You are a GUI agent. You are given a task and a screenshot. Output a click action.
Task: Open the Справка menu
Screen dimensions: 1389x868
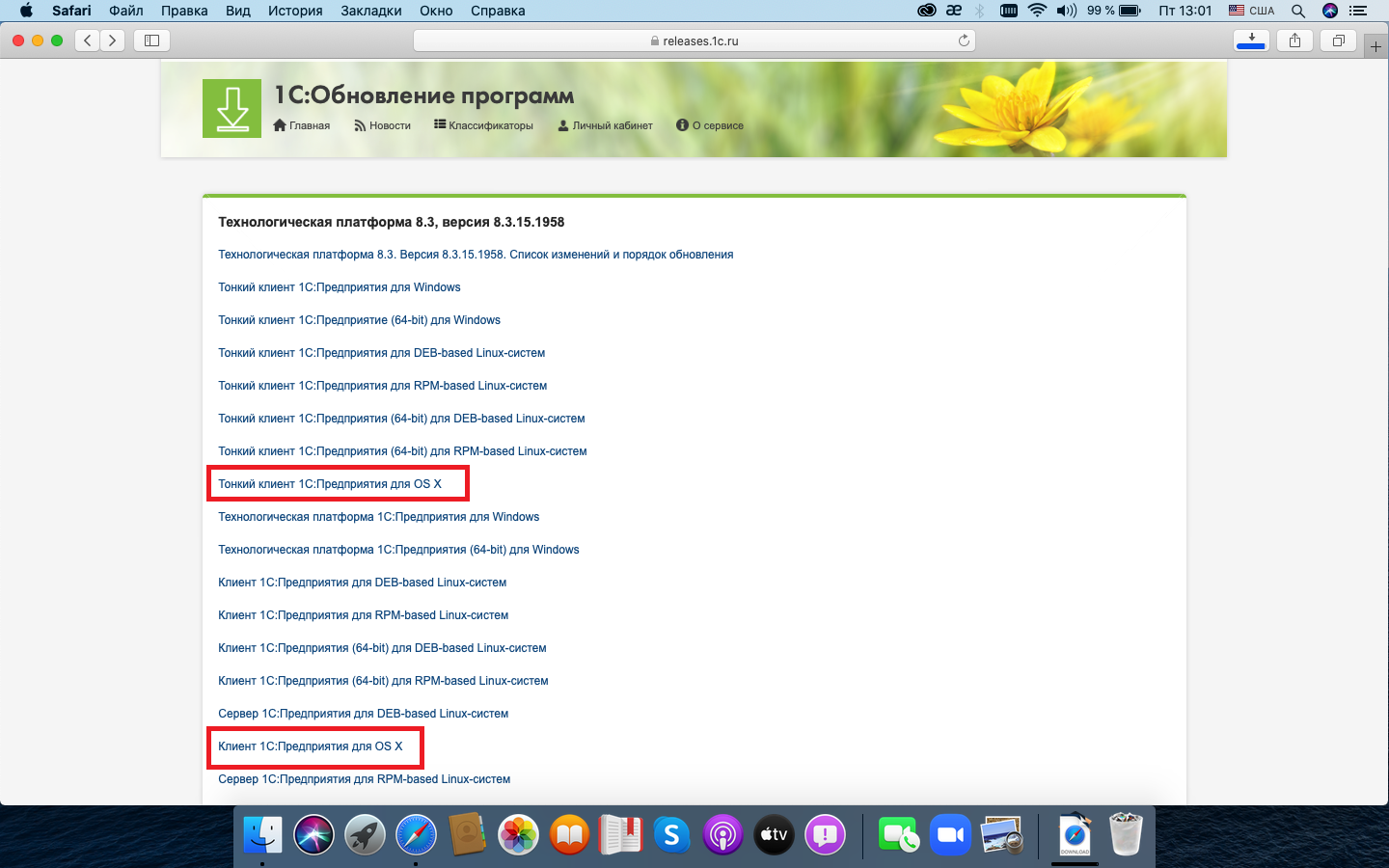click(498, 11)
